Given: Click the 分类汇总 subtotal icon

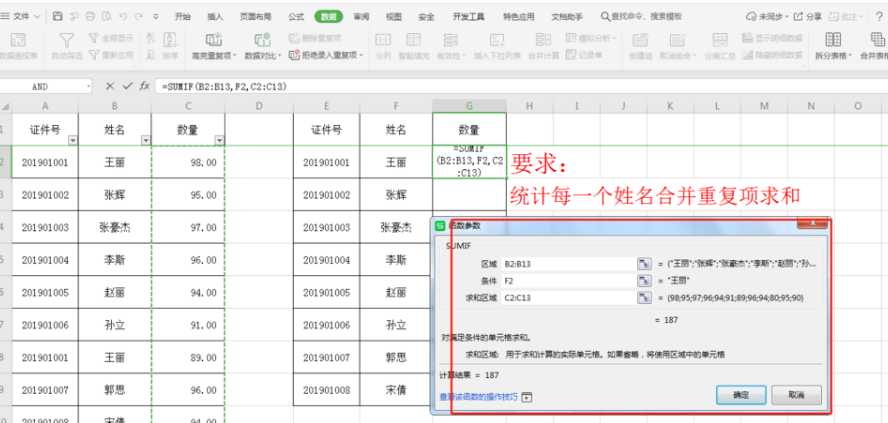Looking at the screenshot, I should click(x=720, y=40).
